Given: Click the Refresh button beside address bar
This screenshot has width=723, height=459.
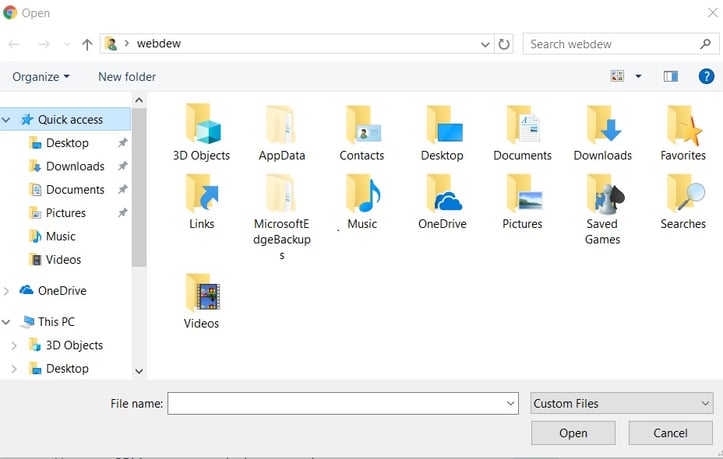Looking at the screenshot, I should pyautogui.click(x=504, y=44).
